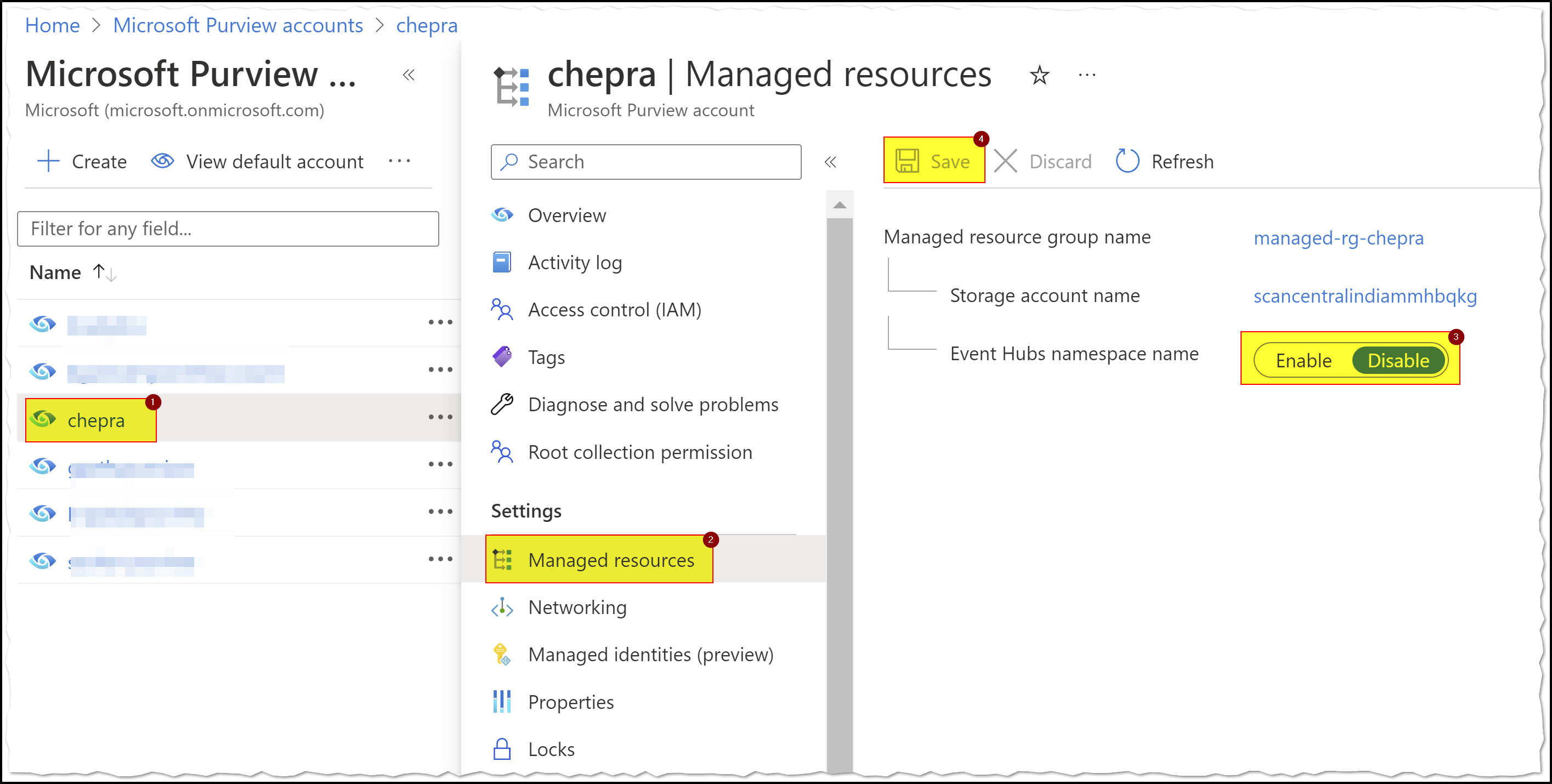Click the chepra breadcrumb link

(427, 25)
